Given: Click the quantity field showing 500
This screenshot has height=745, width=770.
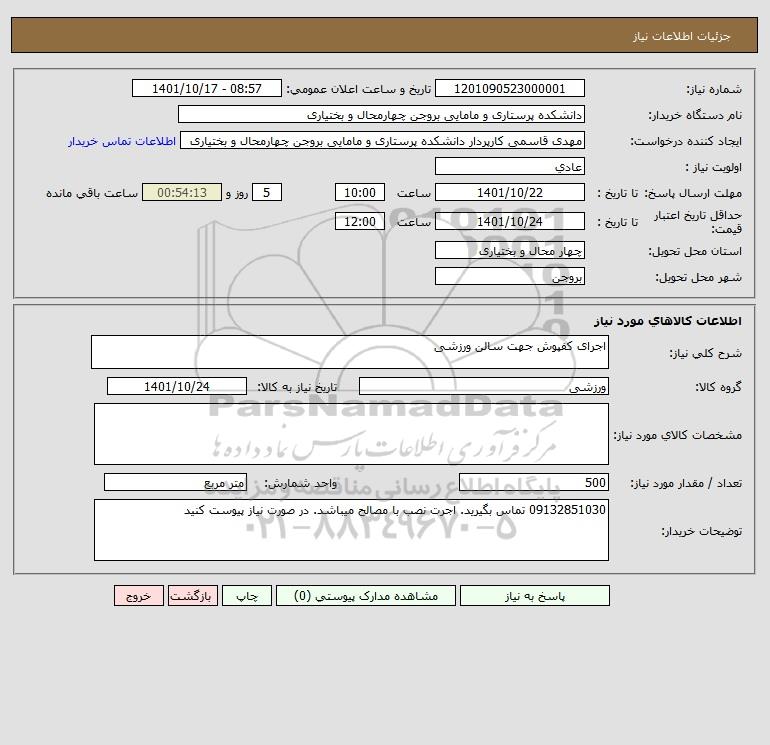Looking at the screenshot, I should [x=534, y=483].
